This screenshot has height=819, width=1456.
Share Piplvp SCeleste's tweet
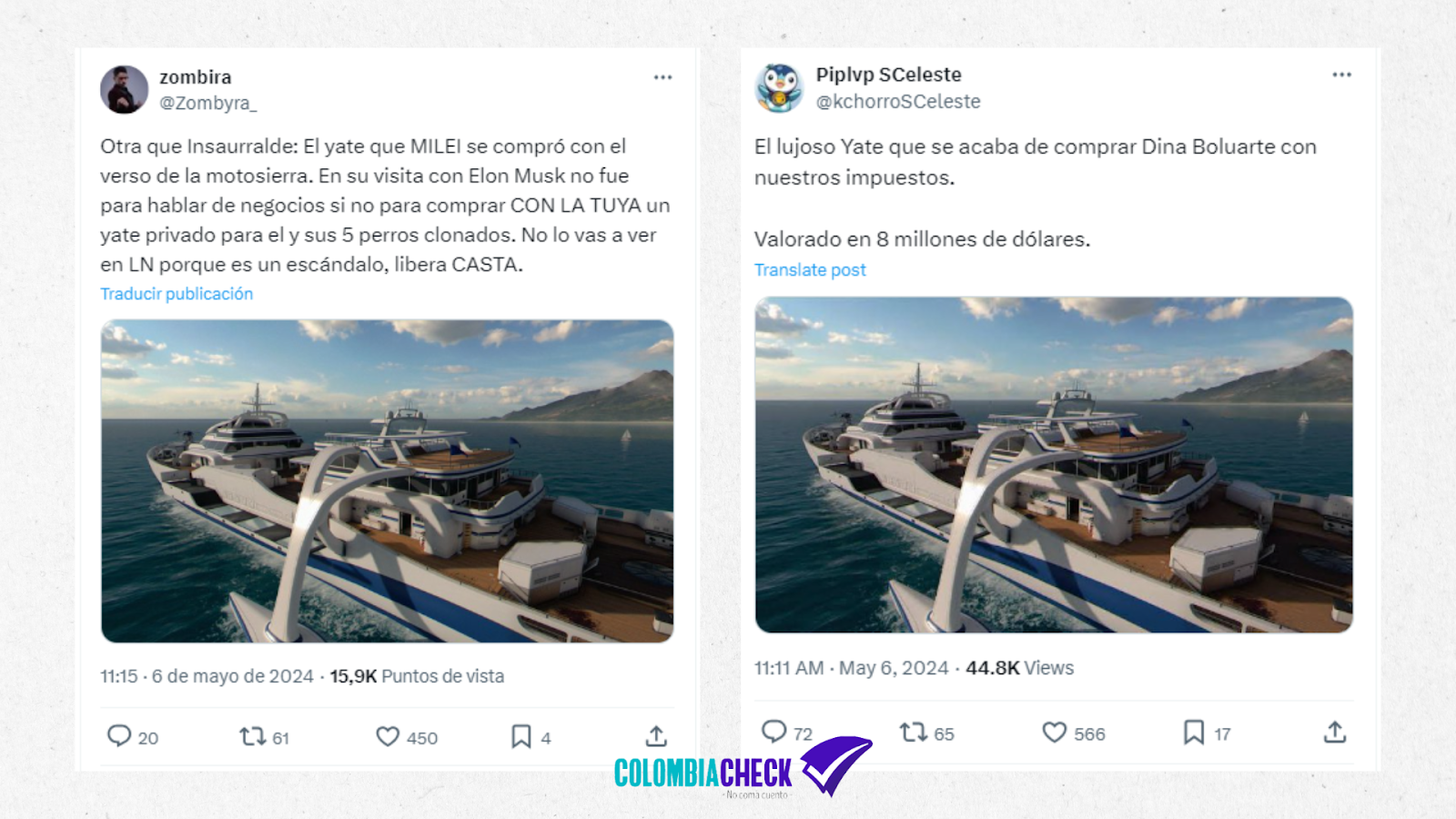click(x=1334, y=732)
